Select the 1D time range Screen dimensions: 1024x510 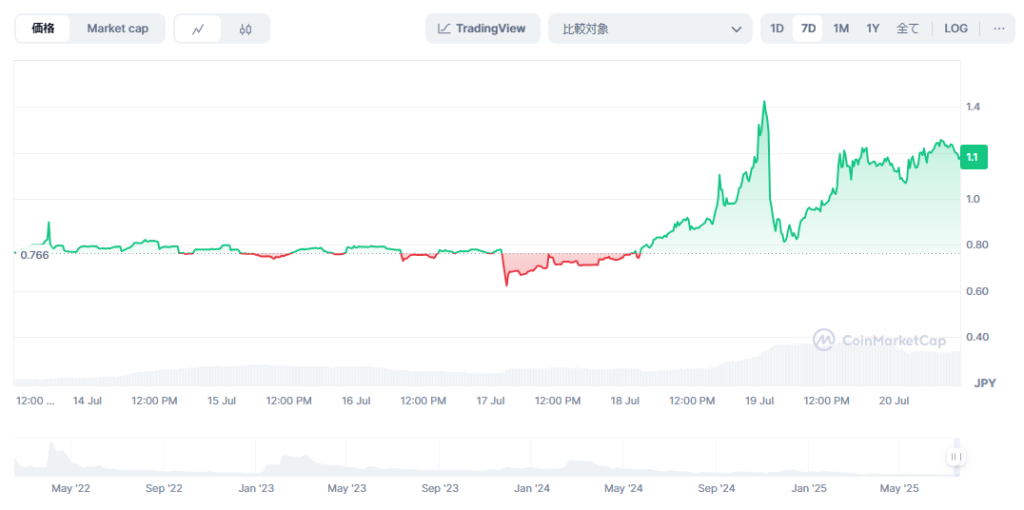click(x=777, y=28)
